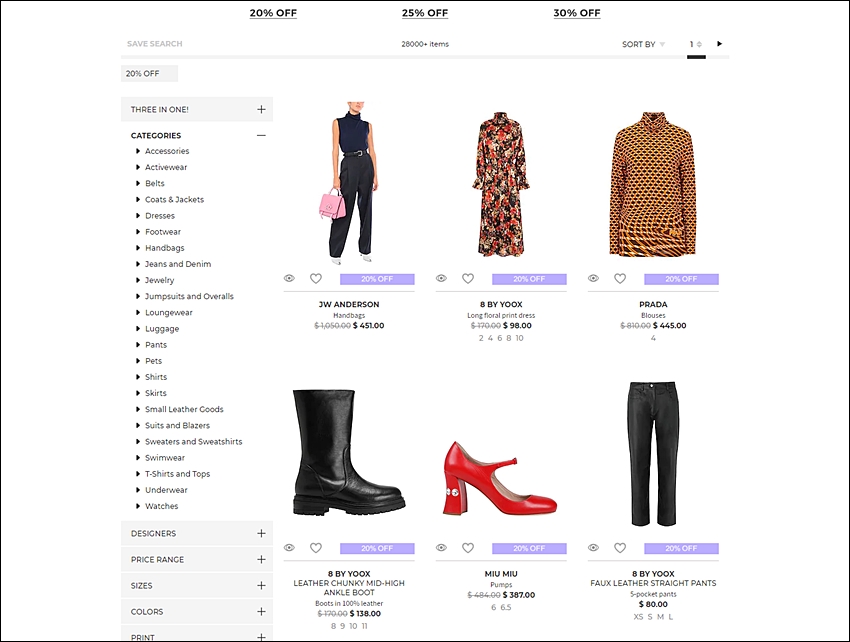This screenshot has height=642, width=850.
Task: Add Miu Miu pumps to wishlist
Action: [468, 548]
